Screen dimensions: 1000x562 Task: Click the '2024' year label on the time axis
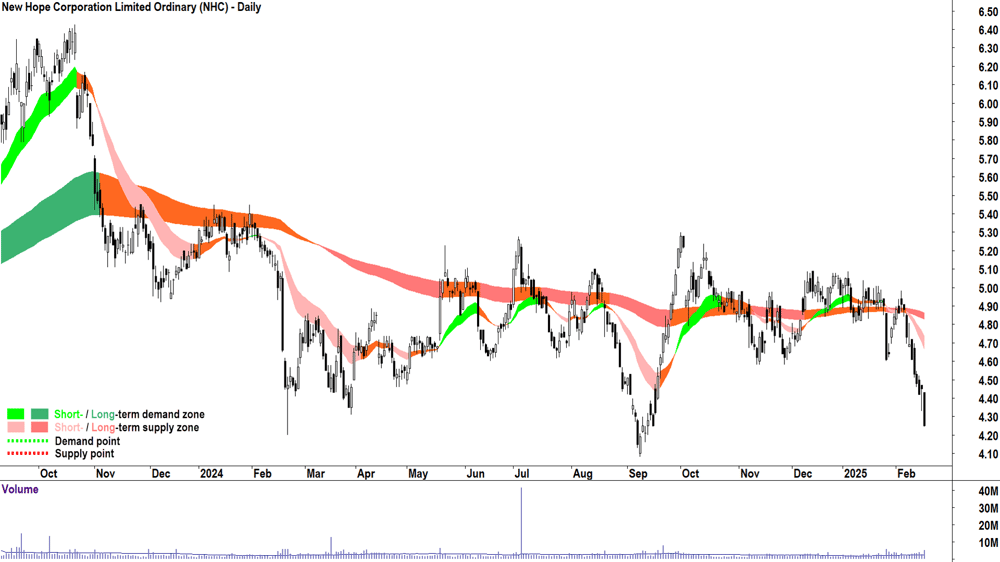[211, 473]
